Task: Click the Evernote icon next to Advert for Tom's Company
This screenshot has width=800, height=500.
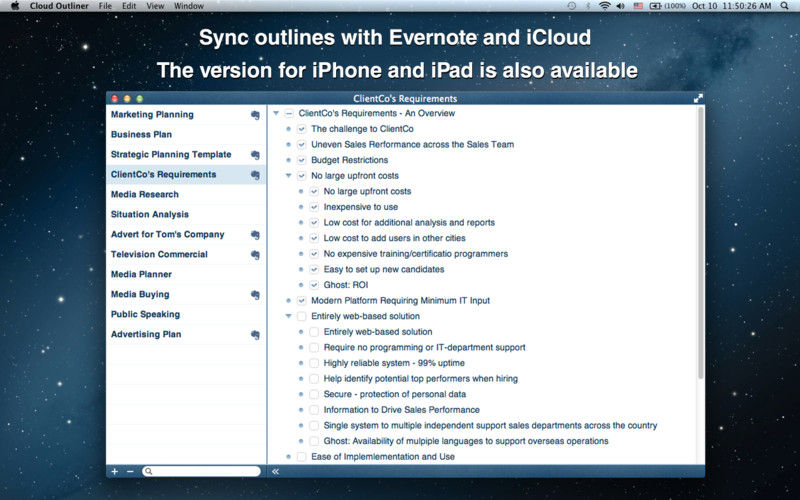Action: point(255,235)
